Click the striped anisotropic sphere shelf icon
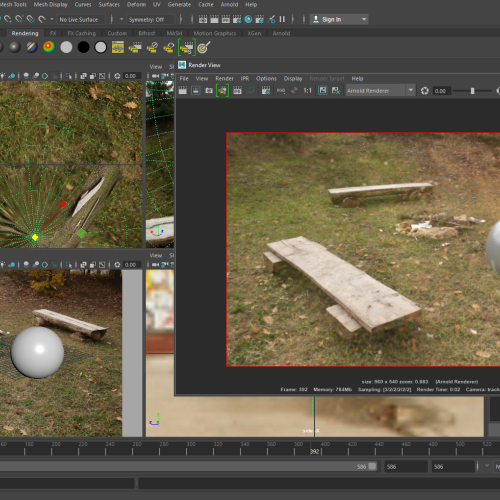Viewport: 500px width, 500px height. pyautogui.click(x=32, y=47)
